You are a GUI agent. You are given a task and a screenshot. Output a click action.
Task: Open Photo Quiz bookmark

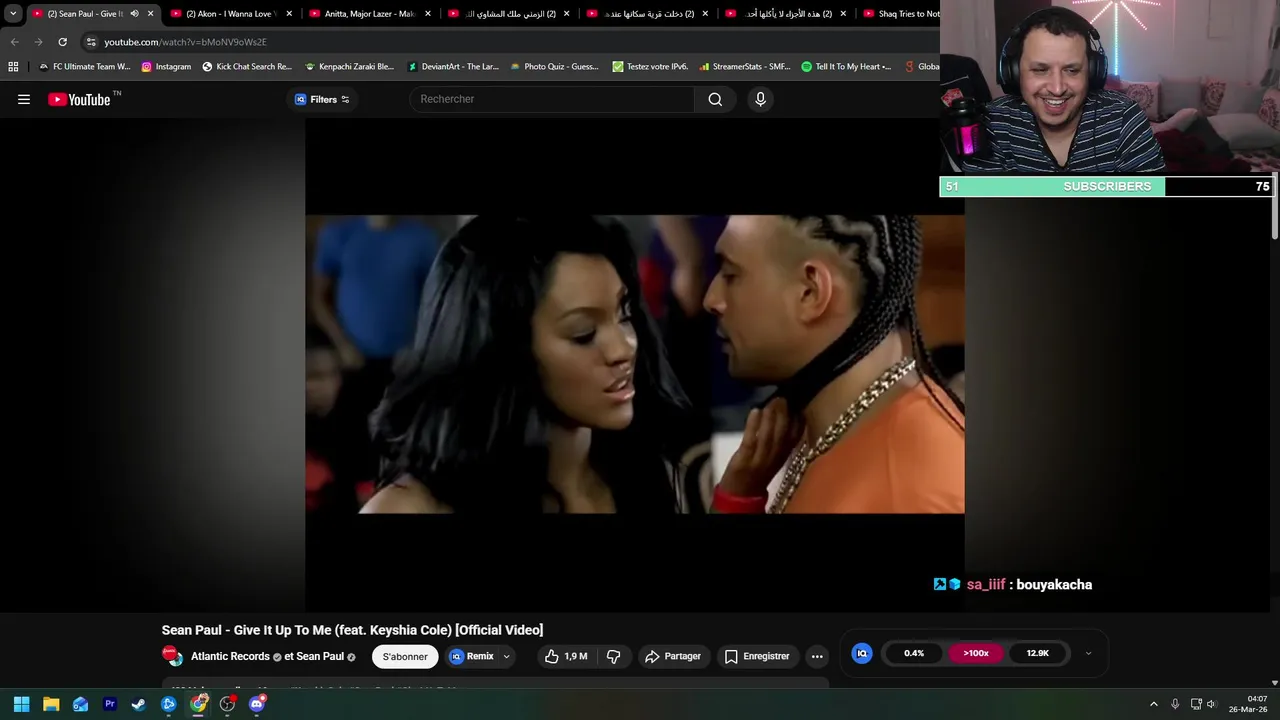554,67
